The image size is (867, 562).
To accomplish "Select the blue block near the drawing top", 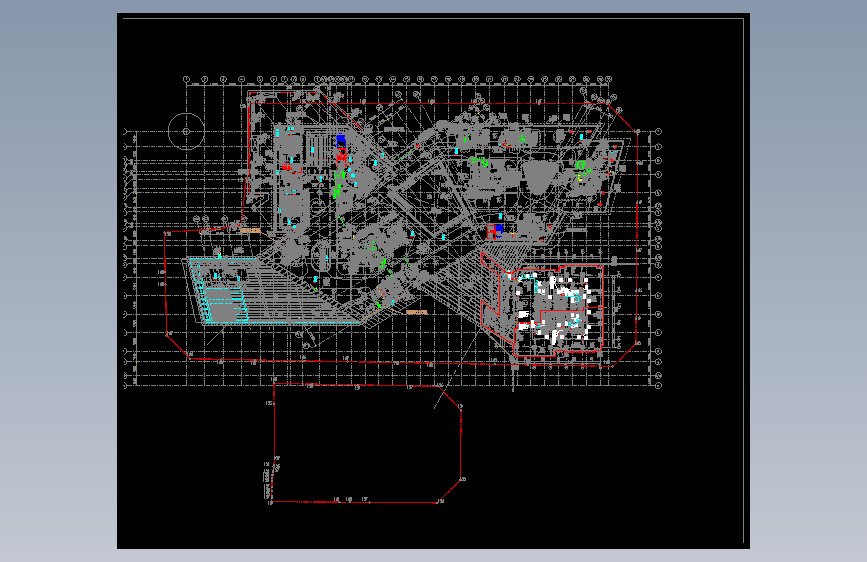I will 341,141.
